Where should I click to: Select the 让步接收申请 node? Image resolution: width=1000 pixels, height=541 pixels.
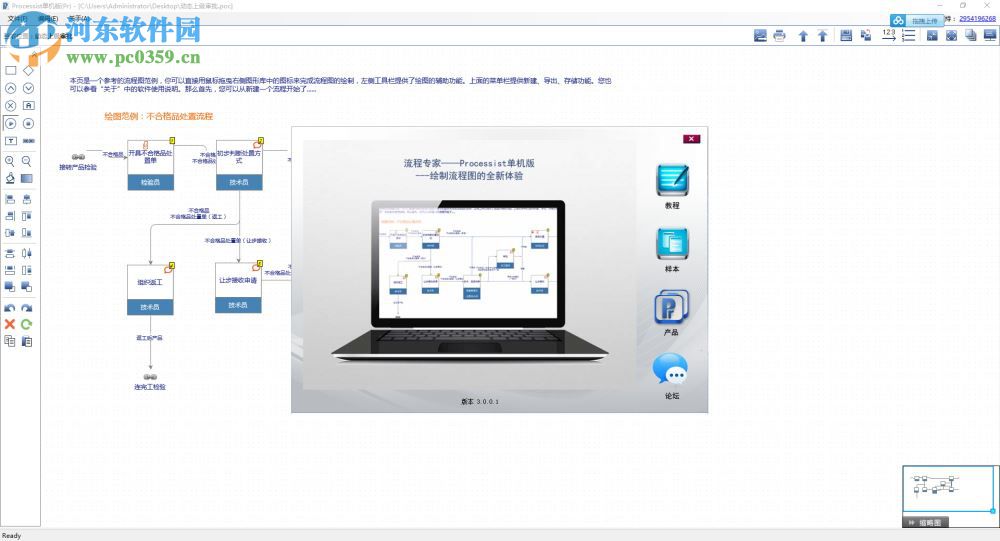tap(238, 288)
